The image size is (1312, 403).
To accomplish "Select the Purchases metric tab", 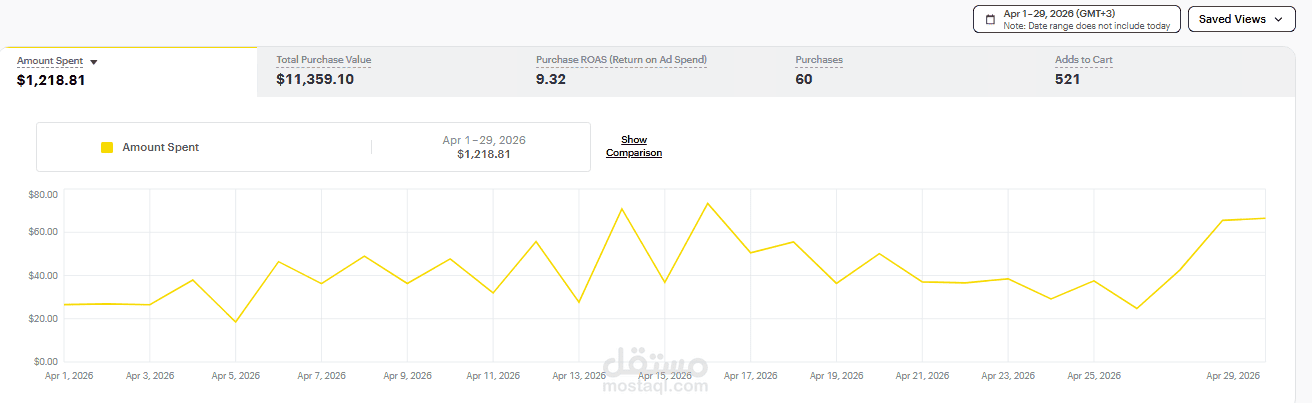I will coord(906,71).
